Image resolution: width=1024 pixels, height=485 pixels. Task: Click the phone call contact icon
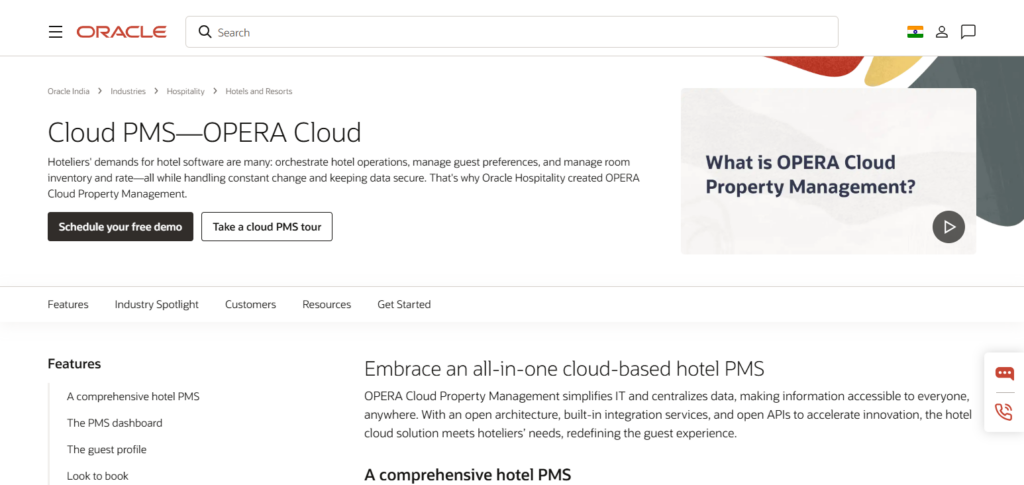tap(1004, 412)
